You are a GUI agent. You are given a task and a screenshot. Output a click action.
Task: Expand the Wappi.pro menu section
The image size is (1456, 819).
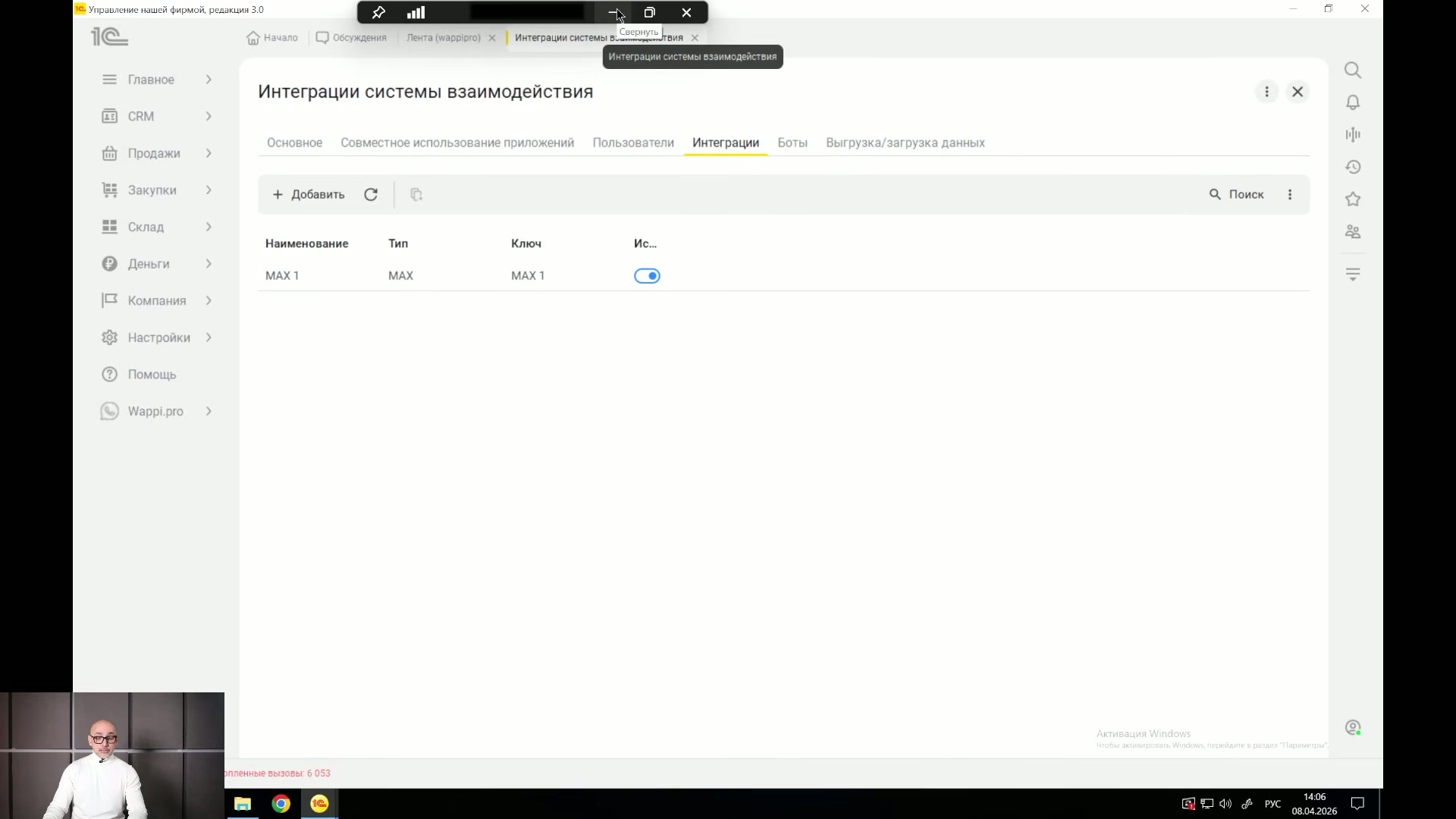(x=157, y=411)
